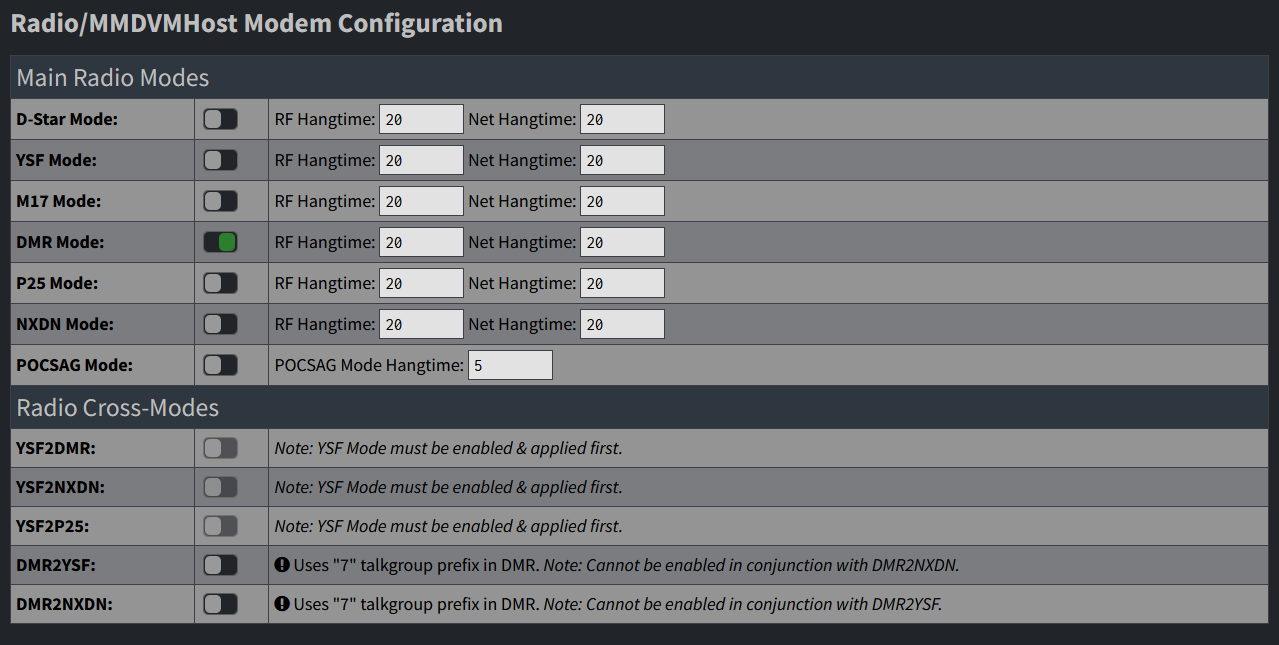Click the YSF Net Hangtime field

click(622, 160)
